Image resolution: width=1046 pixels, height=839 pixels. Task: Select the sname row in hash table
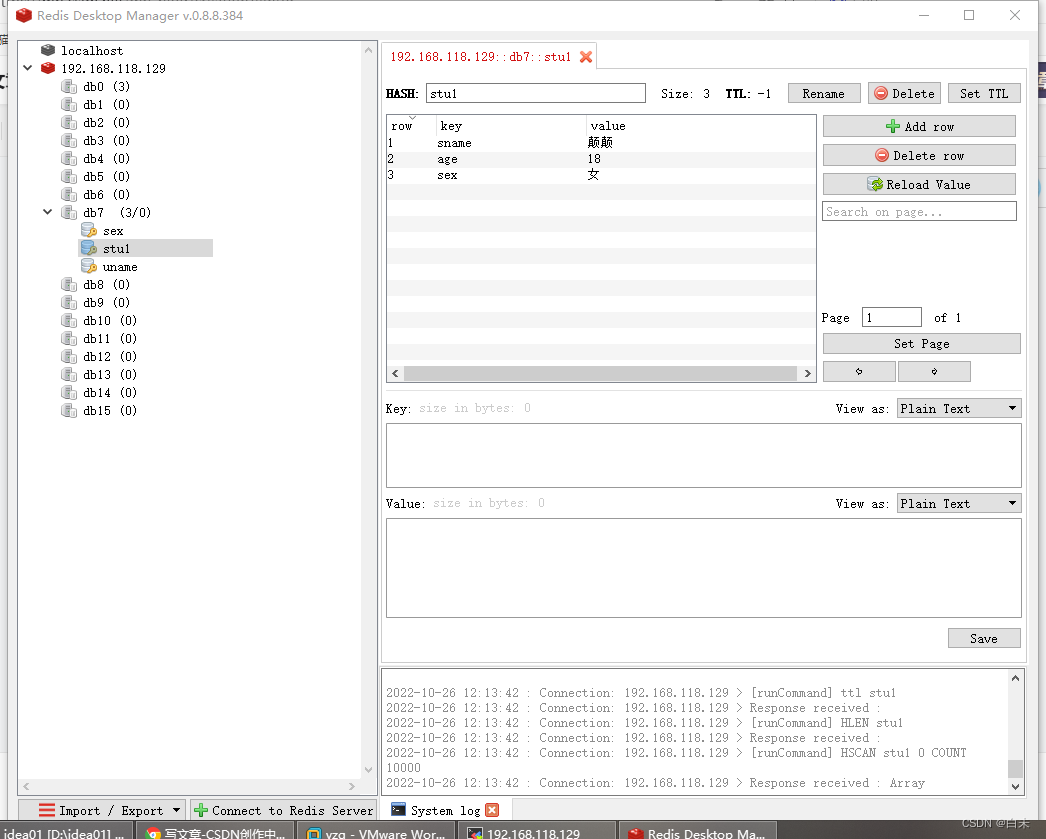tap(600, 143)
